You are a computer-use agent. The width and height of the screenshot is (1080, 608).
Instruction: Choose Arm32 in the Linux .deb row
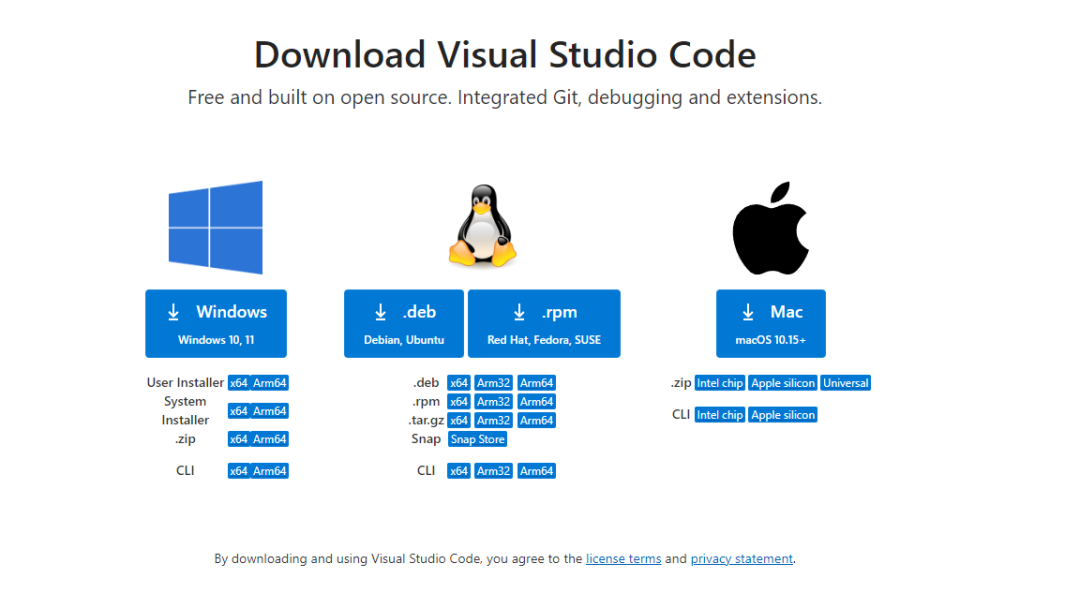click(x=493, y=383)
